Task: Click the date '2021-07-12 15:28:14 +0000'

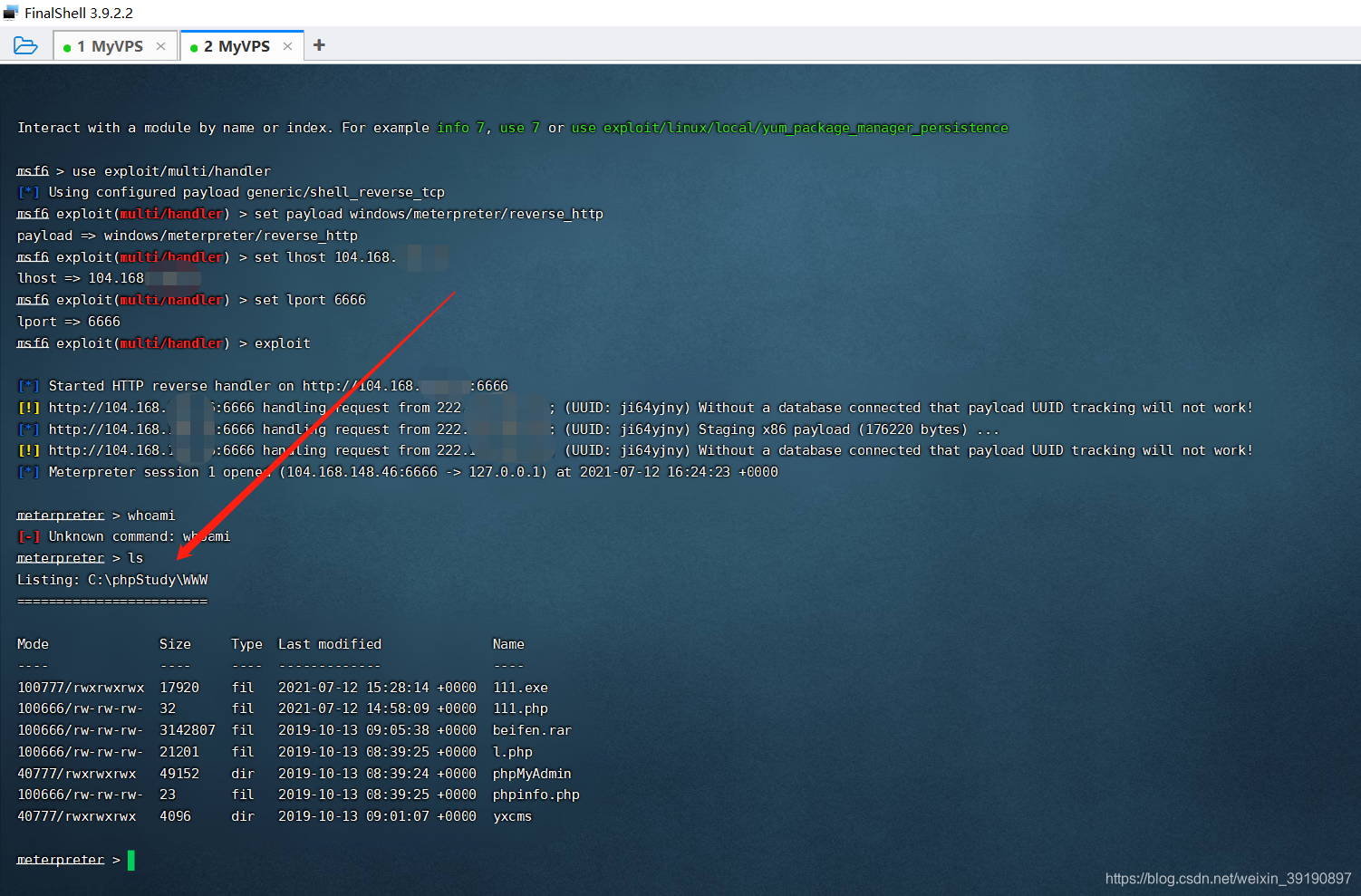Action: tap(377, 688)
